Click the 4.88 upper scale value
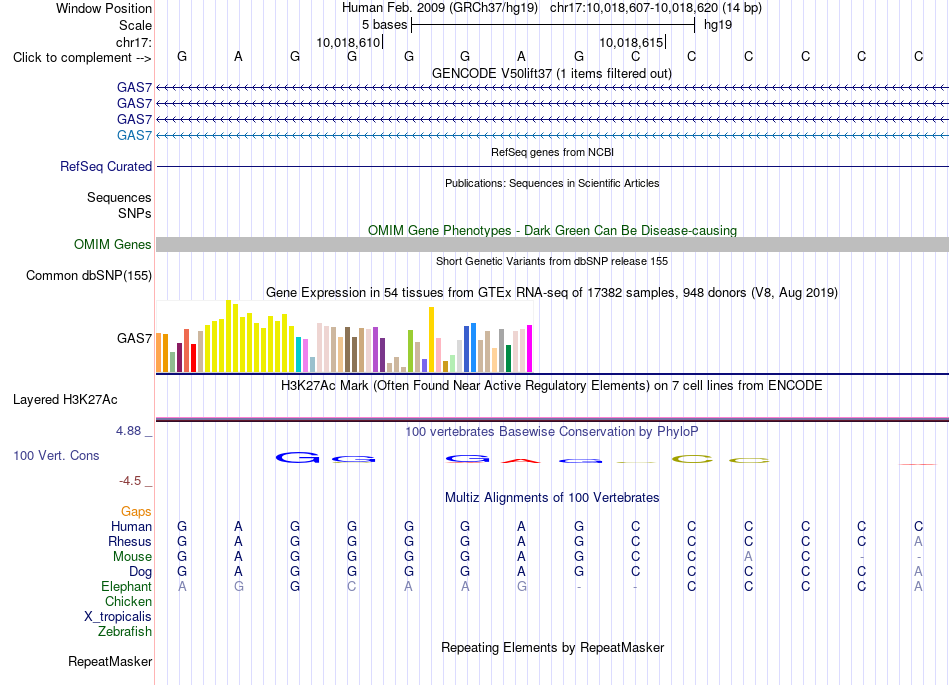Viewport: 950px width, 685px height. (128, 431)
